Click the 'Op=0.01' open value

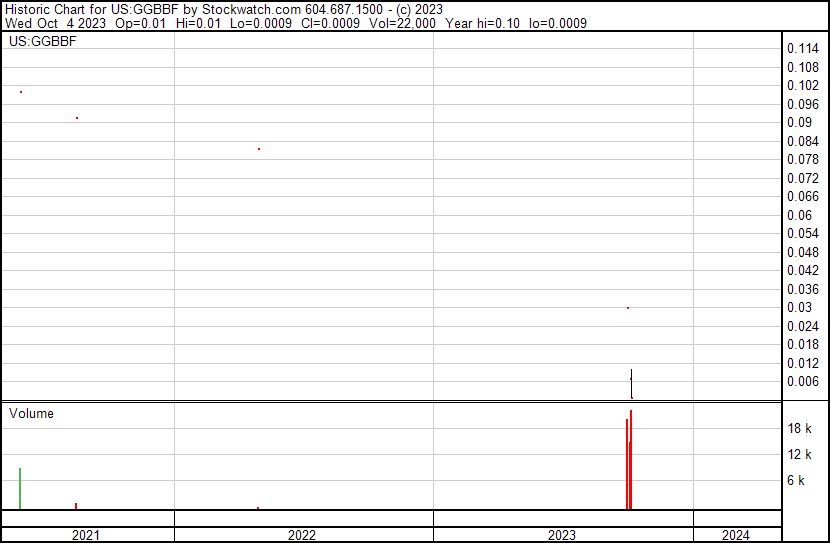click(140, 23)
